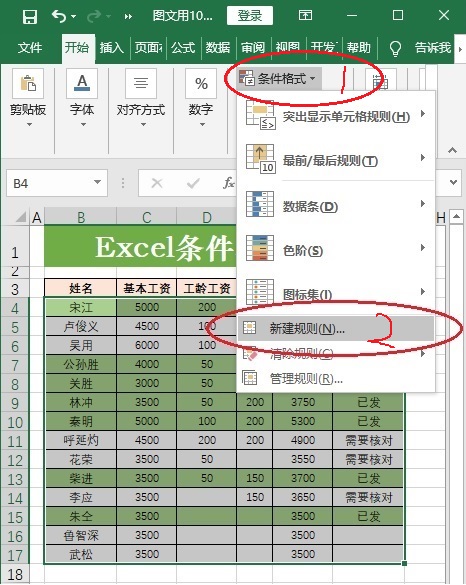Click the 登录 sign-in button

[x=250, y=16]
